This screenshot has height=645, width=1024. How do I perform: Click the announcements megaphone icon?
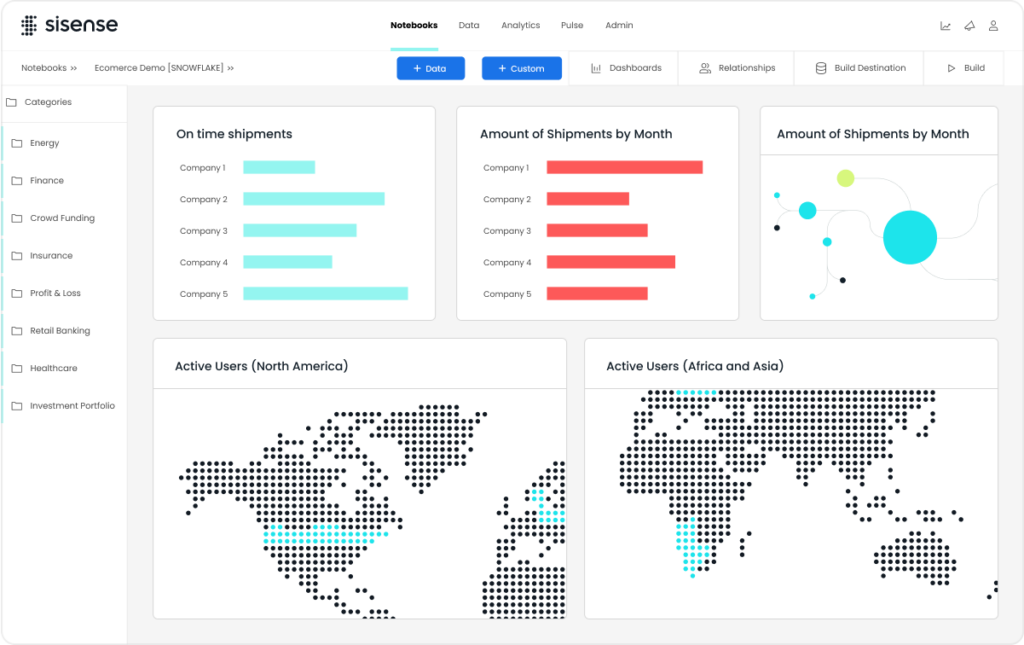tap(969, 25)
